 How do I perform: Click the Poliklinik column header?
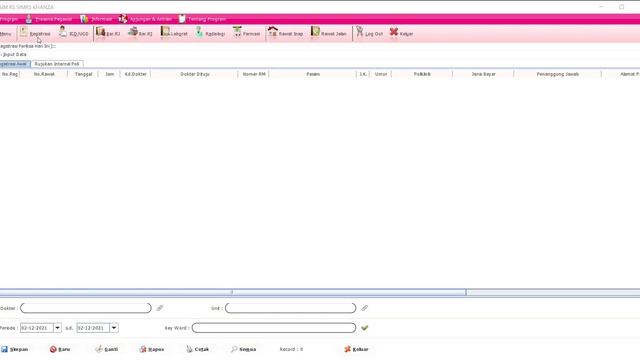coord(422,74)
